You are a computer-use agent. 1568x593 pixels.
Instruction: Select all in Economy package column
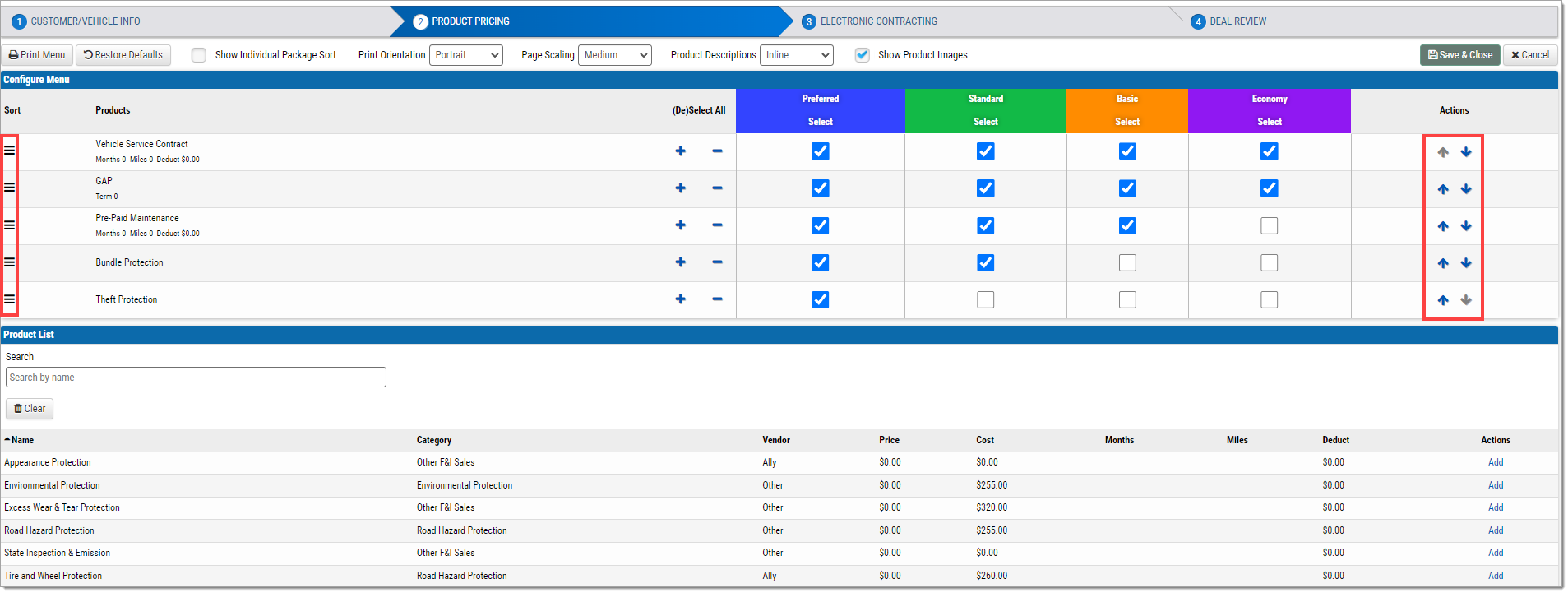click(1270, 122)
